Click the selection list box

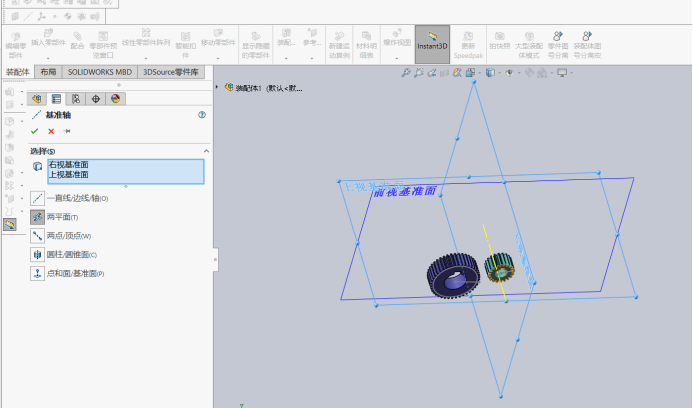[126, 172]
